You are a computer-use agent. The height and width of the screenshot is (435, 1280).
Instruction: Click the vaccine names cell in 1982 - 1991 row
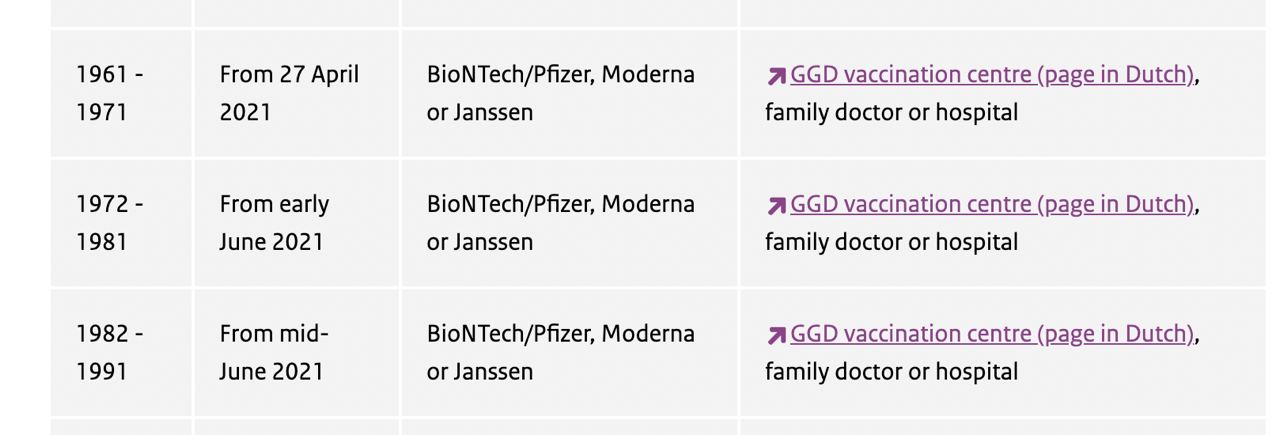click(x=569, y=352)
